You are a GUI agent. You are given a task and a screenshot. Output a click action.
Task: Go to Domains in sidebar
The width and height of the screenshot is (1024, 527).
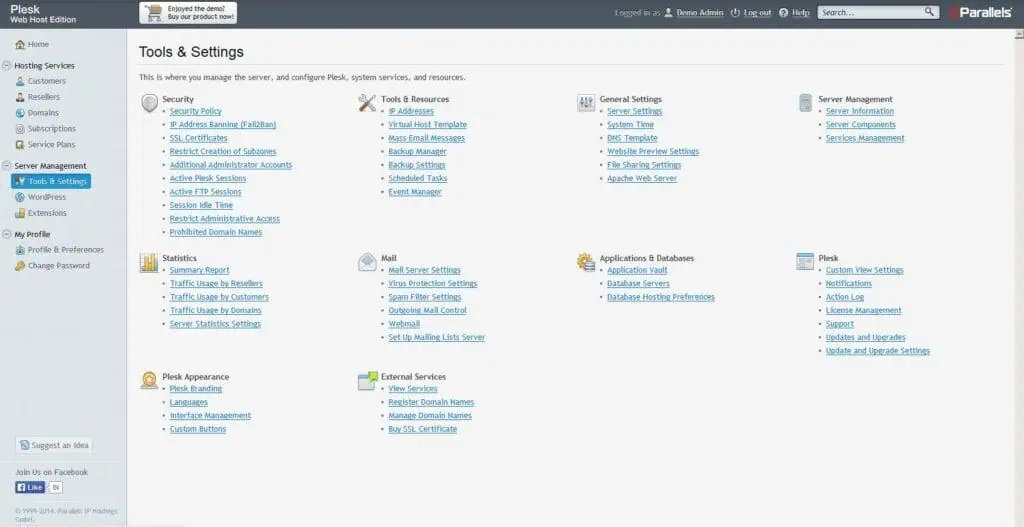click(43, 113)
